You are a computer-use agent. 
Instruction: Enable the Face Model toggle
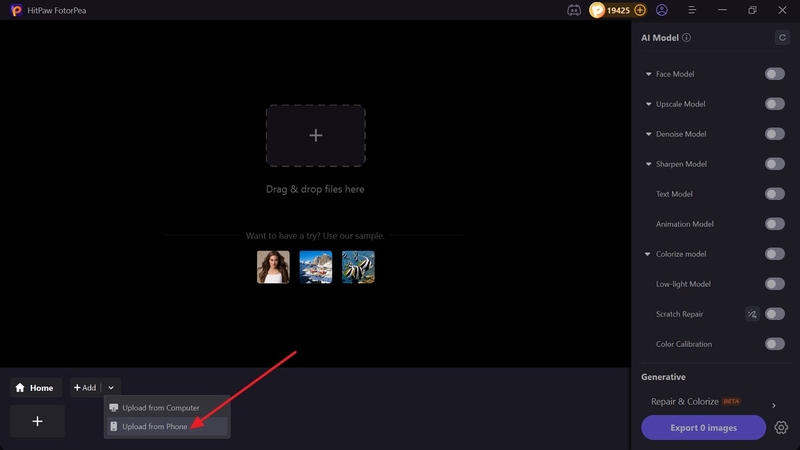[774, 74]
